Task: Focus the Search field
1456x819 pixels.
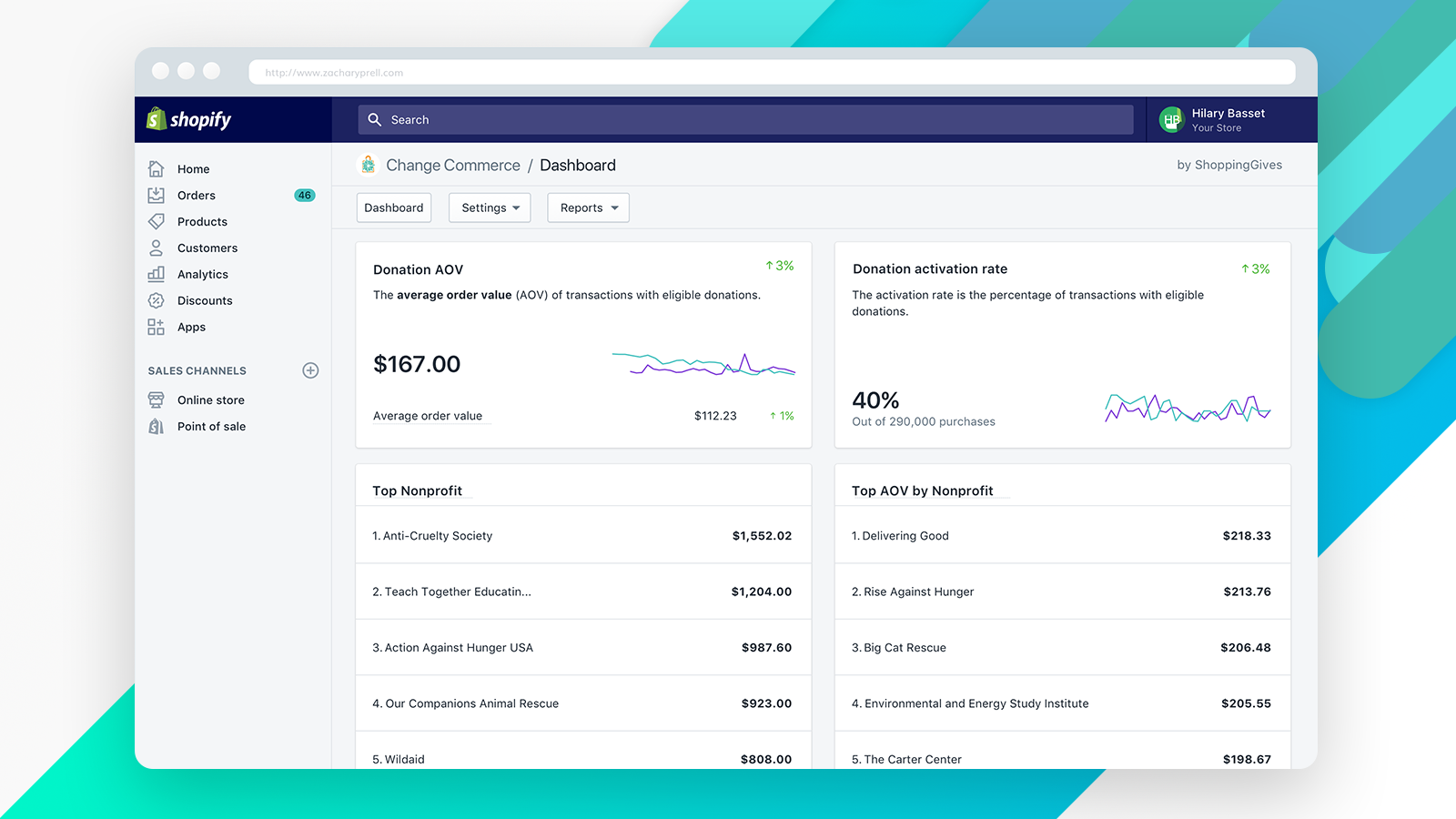Action: click(745, 119)
